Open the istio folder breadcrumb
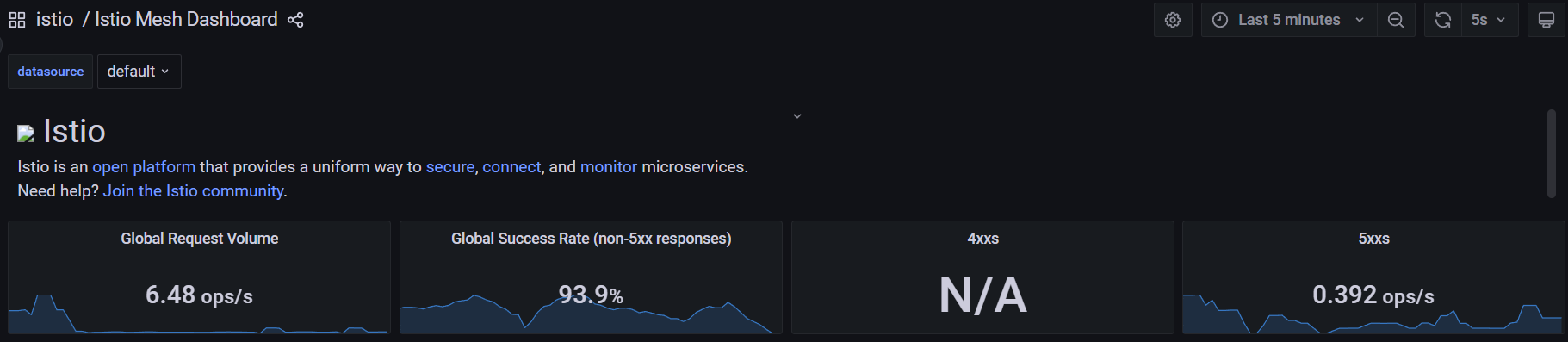Image resolution: width=1568 pixels, height=342 pixels. (x=54, y=20)
